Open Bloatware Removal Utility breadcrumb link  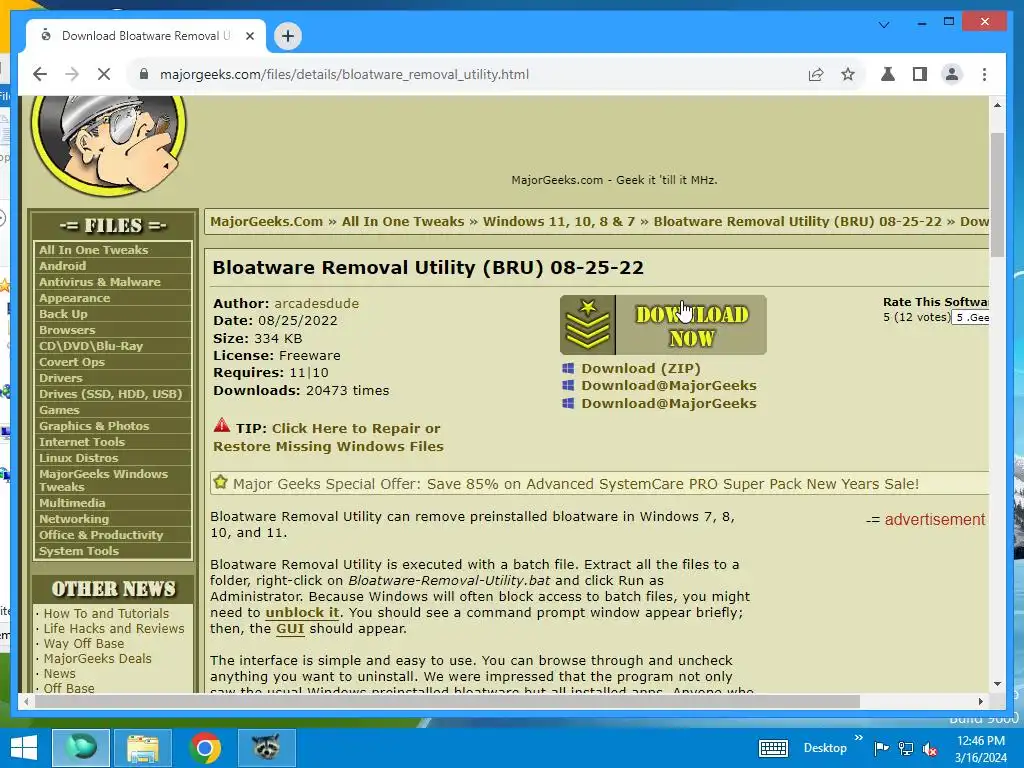[798, 221]
